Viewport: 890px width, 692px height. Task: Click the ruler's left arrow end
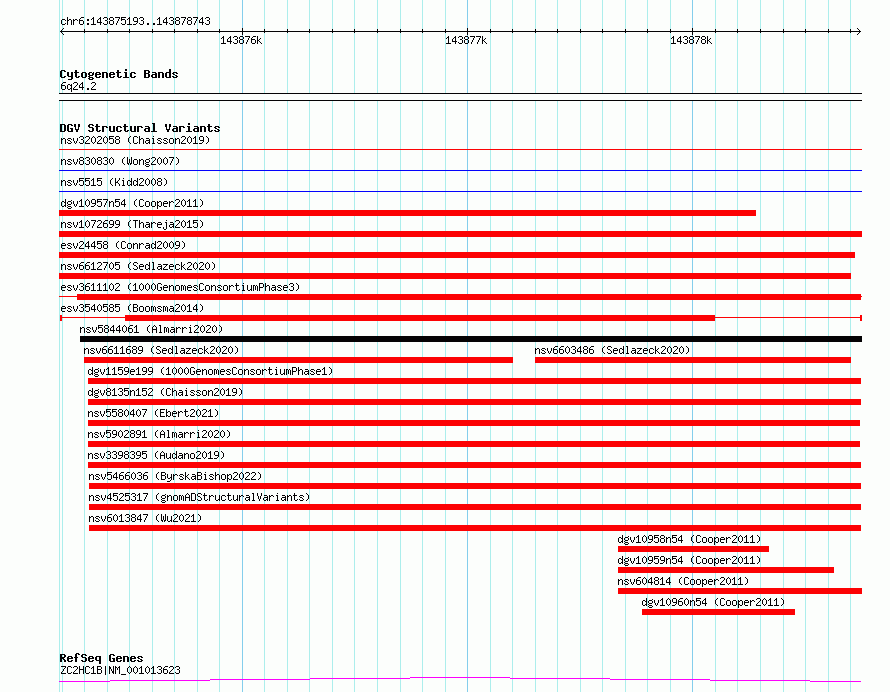62,32
